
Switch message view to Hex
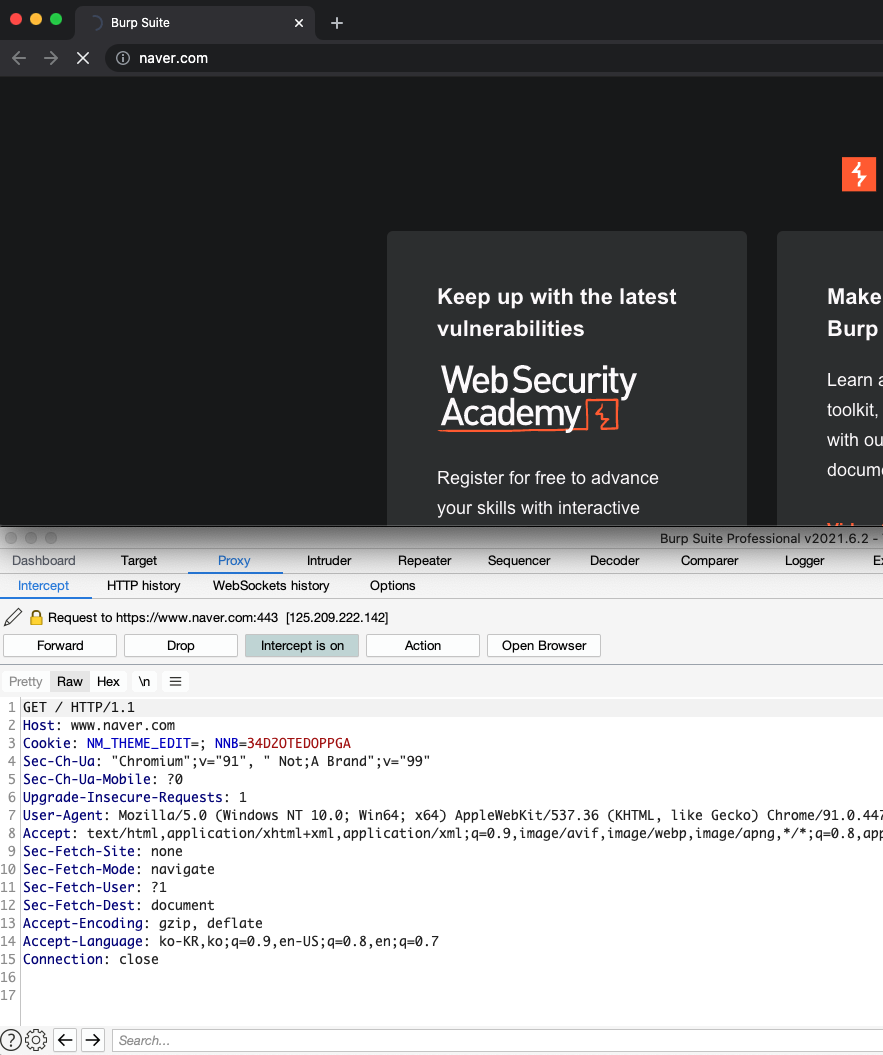(x=108, y=682)
